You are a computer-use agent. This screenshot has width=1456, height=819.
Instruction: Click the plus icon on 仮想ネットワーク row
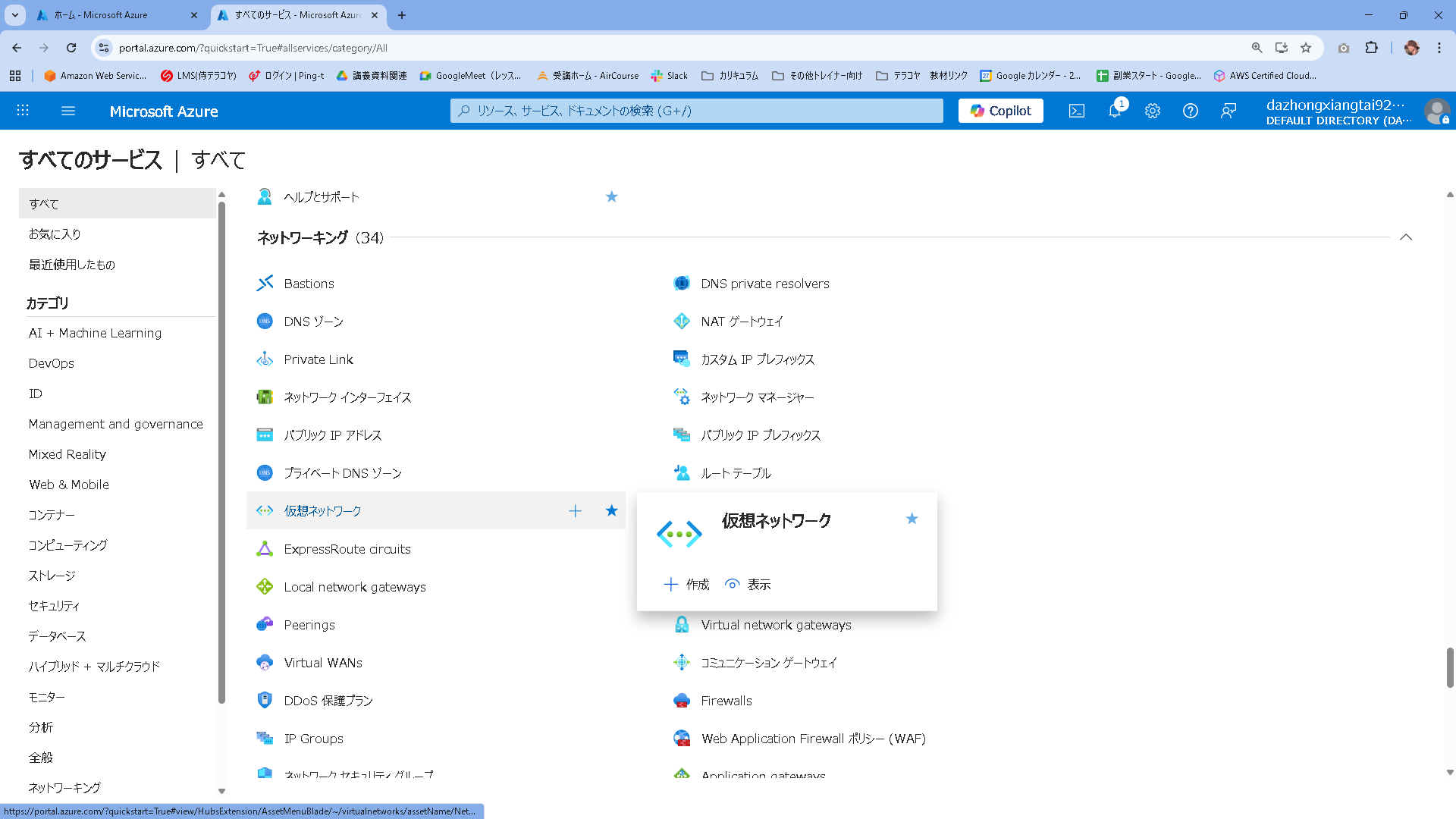pos(575,511)
